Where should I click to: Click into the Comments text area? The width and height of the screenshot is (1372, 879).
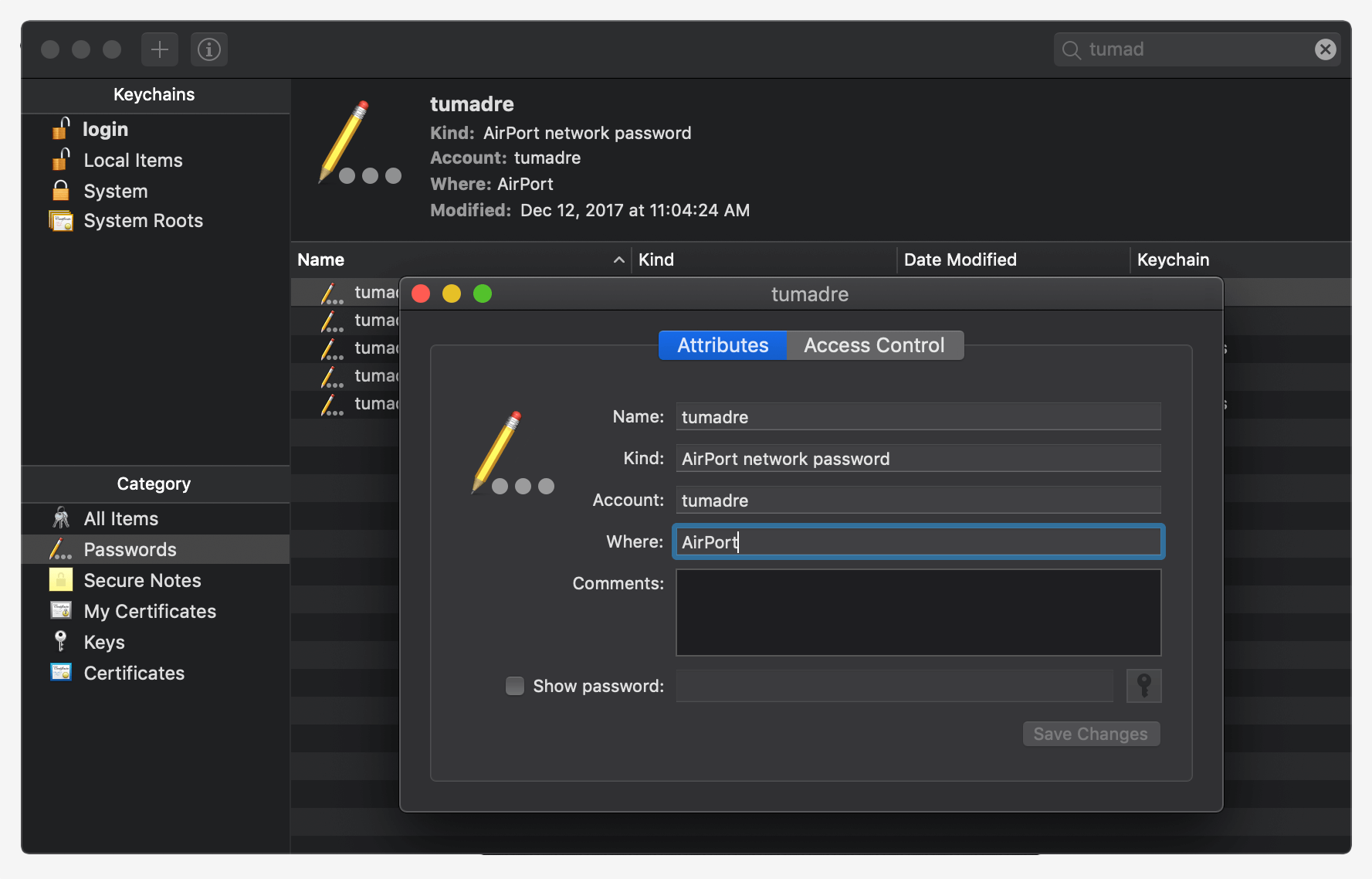coord(918,613)
